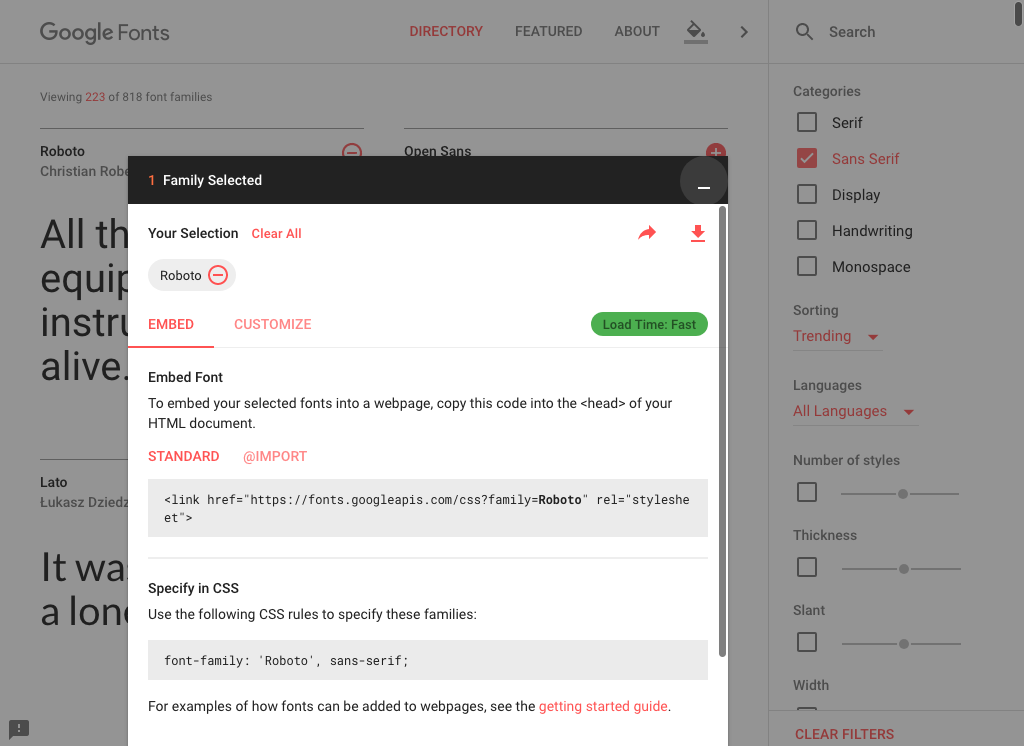Click Clear All selection link
1024x746 pixels.
(x=276, y=234)
